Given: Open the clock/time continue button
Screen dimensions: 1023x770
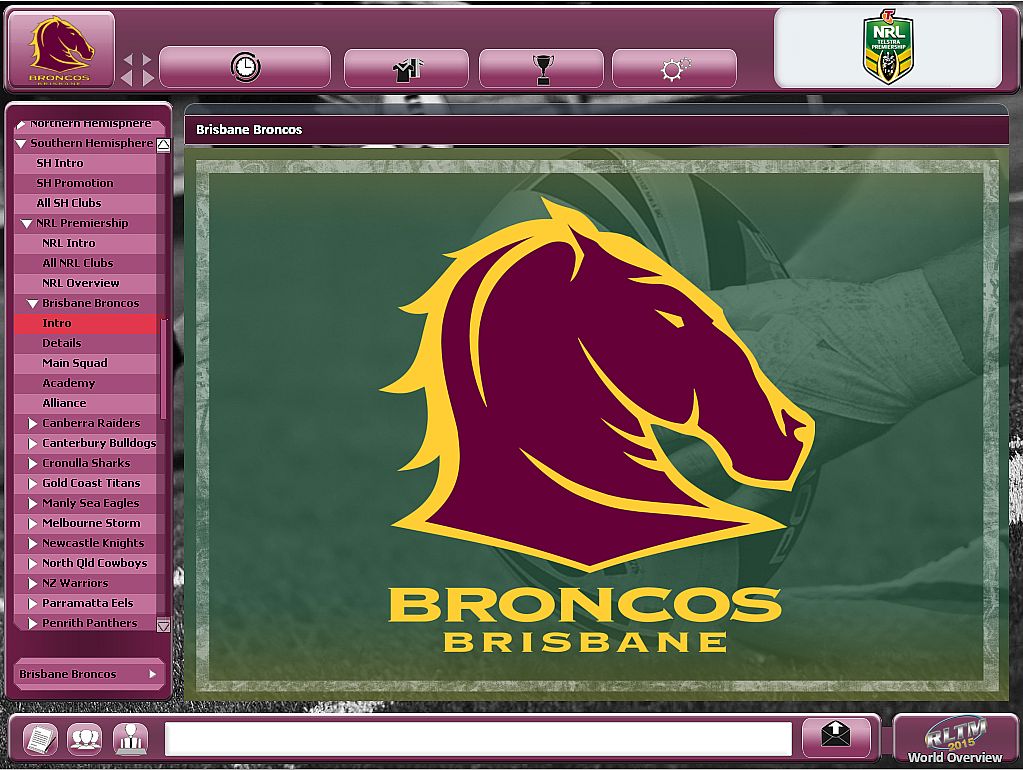Looking at the screenshot, I should coord(245,67).
